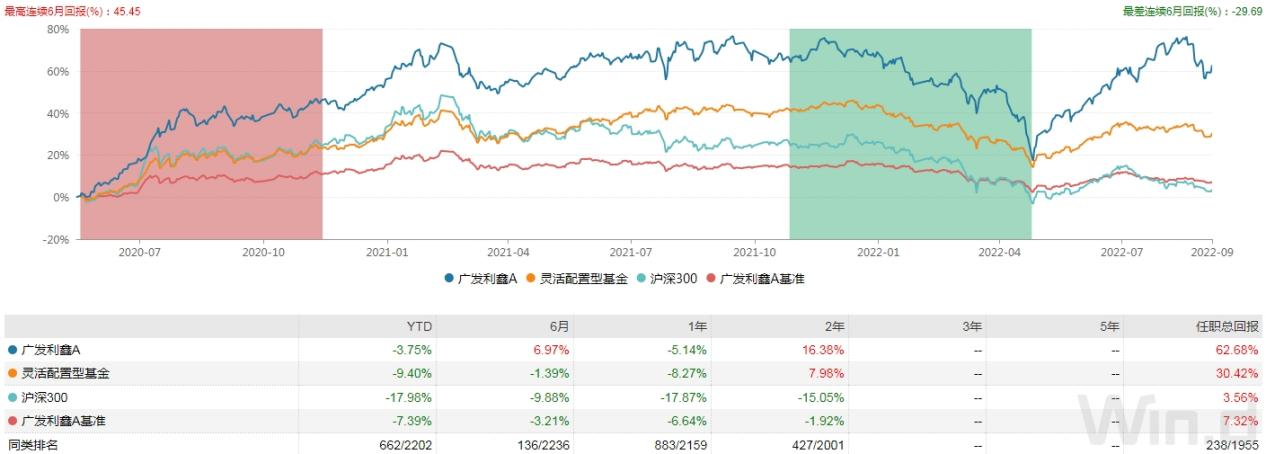The image size is (1266, 454).
Task: Hide the 广发利鑫A基准 legend series
Action: pyautogui.click(x=762, y=279)
